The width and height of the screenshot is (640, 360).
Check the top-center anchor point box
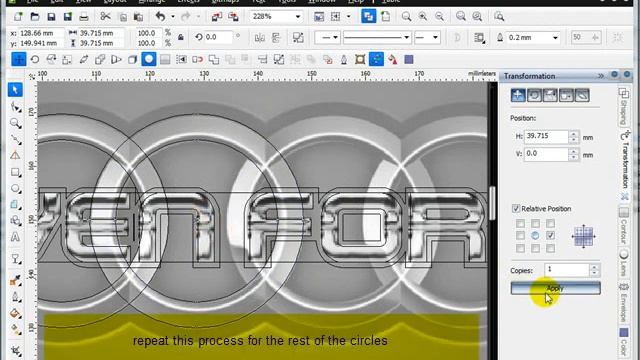[535, 223]
